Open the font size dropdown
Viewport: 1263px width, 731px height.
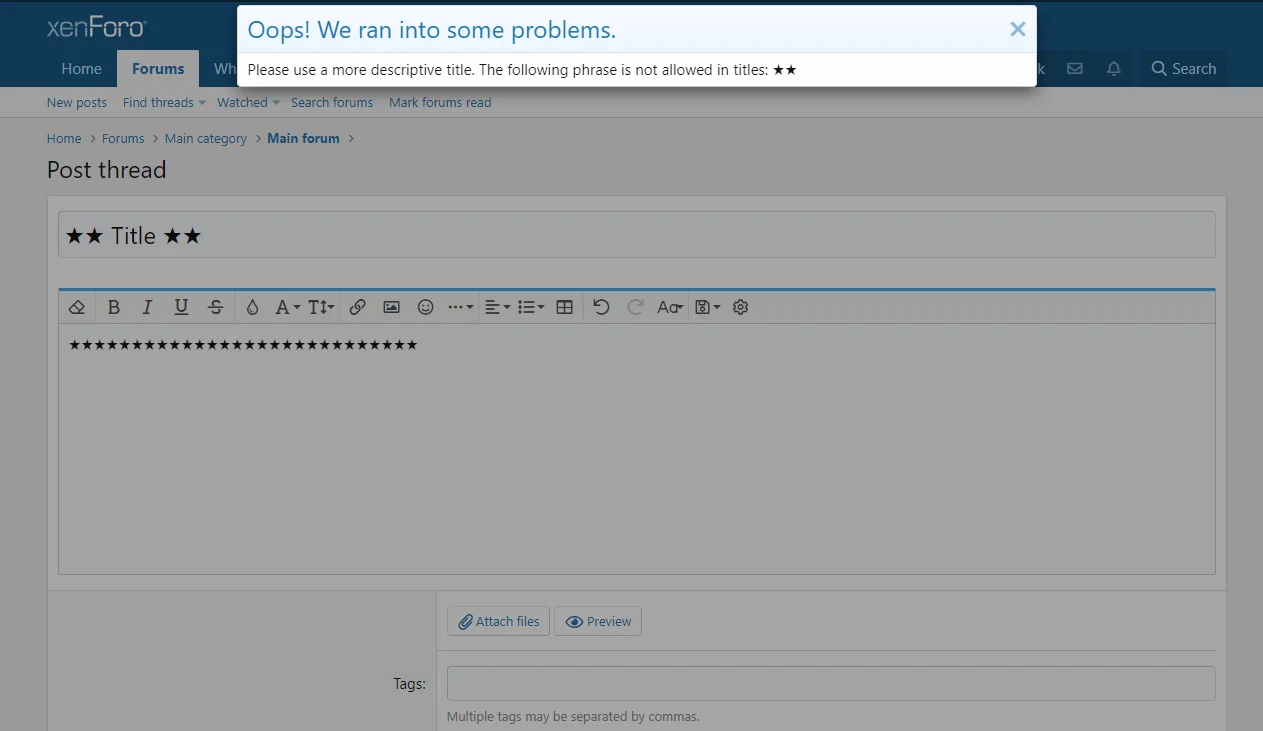tap(320, 308)
